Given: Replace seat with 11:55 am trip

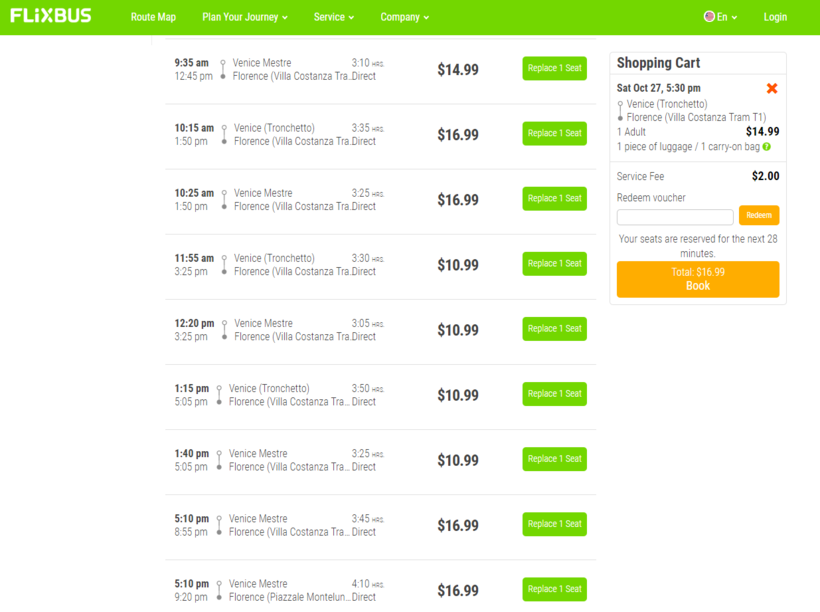Looking at the screenshot, I should tap(554, 264).
